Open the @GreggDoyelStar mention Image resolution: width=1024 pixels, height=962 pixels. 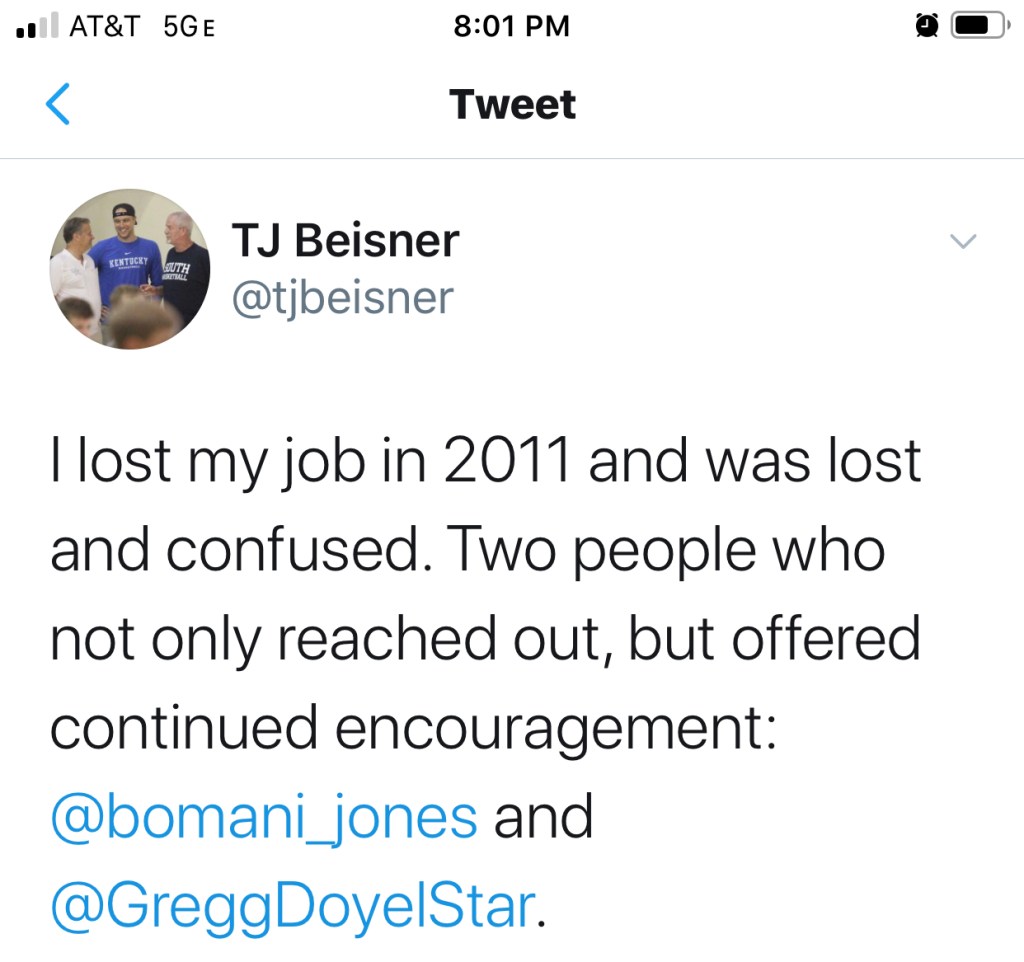[292, 906]
